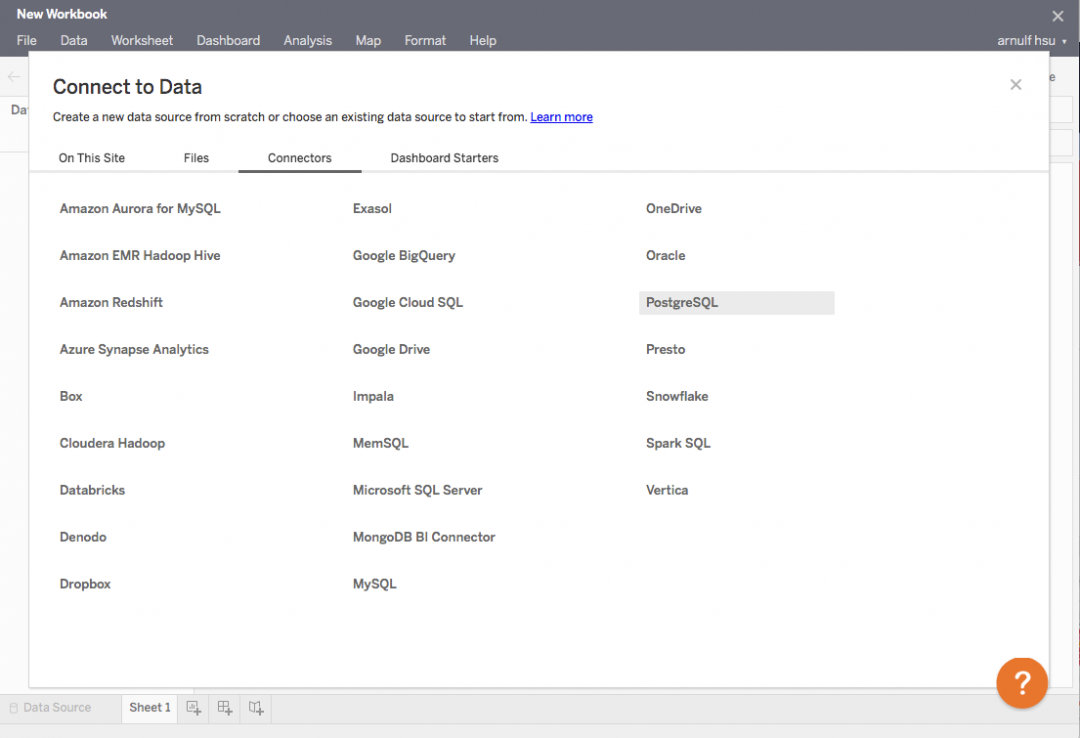Screen dimensions: 1080x738
Task: Select the Snowflake connector
Action: [677, 396]
